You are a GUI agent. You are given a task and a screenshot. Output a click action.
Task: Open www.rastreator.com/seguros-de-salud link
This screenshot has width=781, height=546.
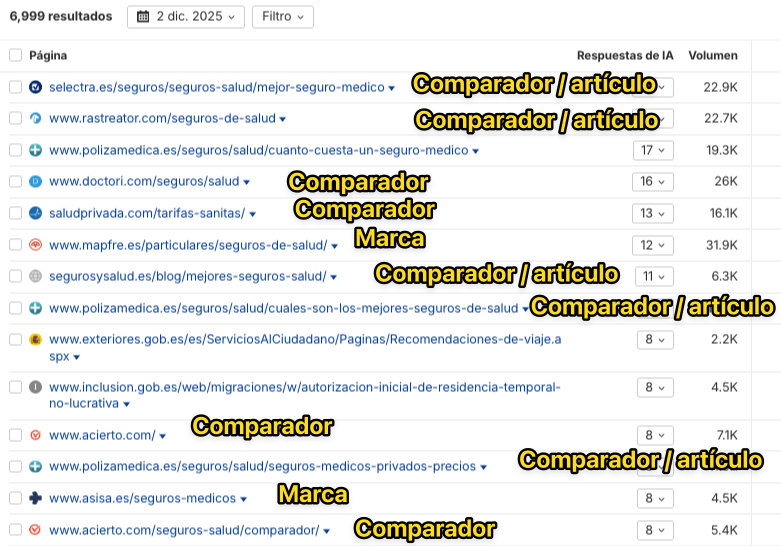162,119
